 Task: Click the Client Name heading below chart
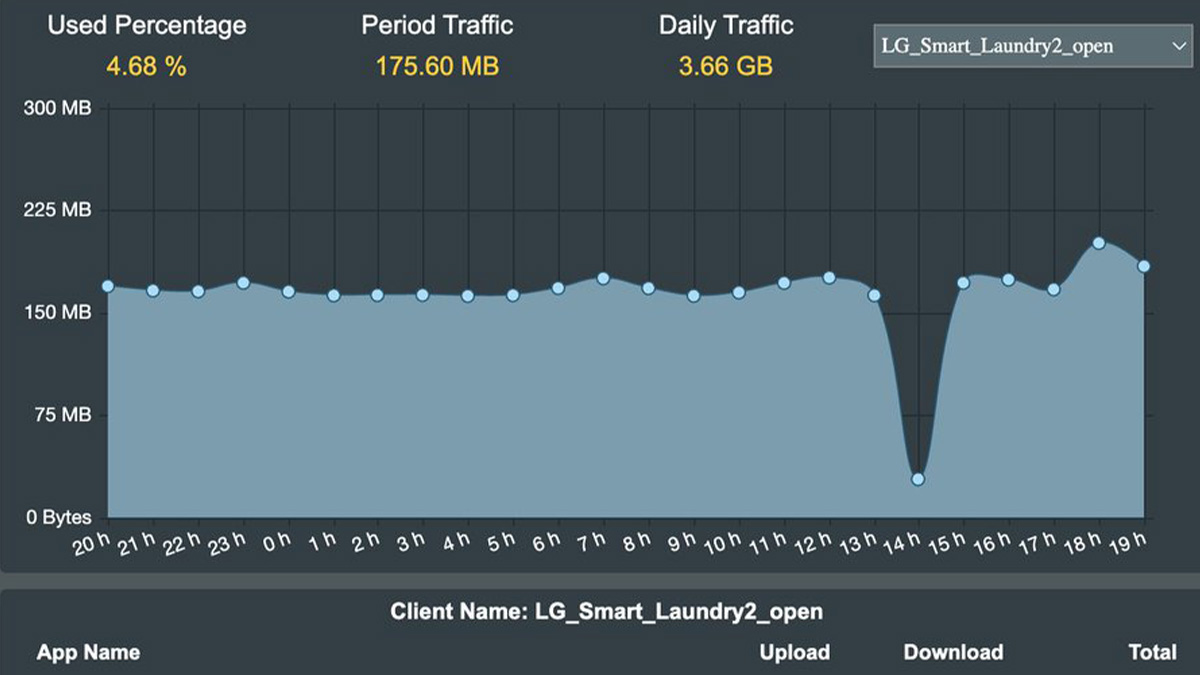[x=607, y=610]
